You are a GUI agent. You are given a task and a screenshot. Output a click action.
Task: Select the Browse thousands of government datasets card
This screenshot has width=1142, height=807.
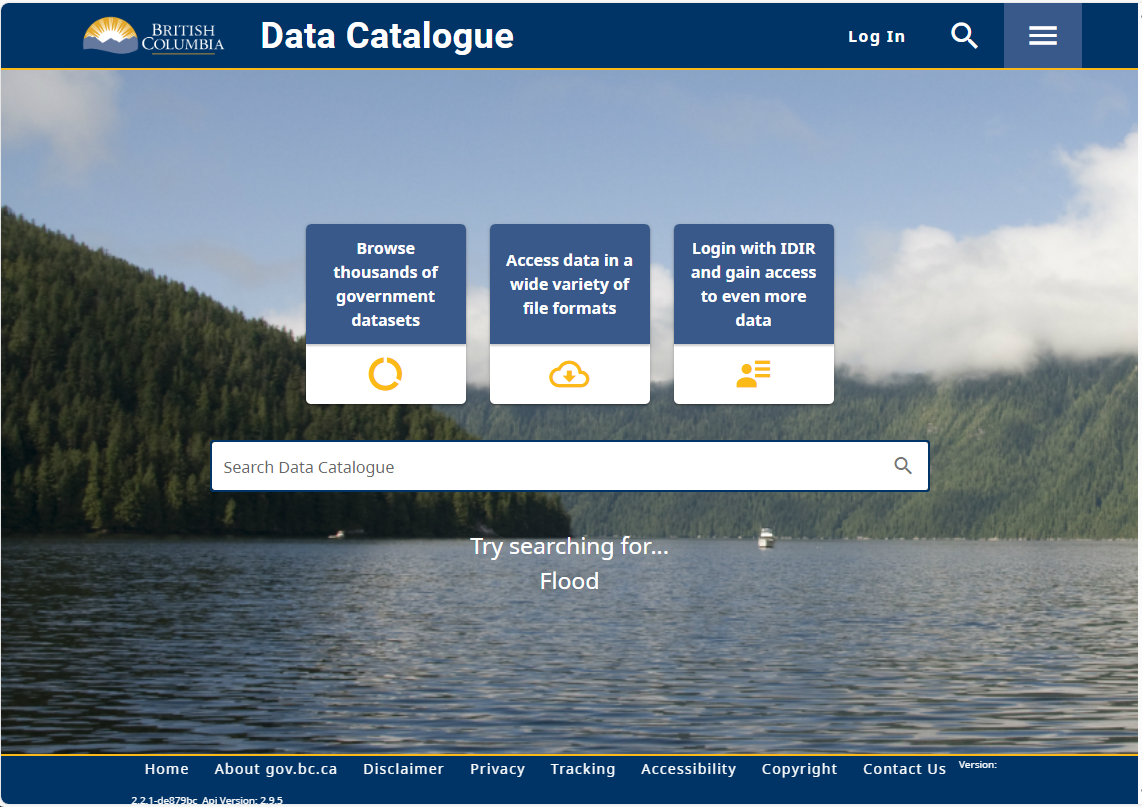pos(385,285)
